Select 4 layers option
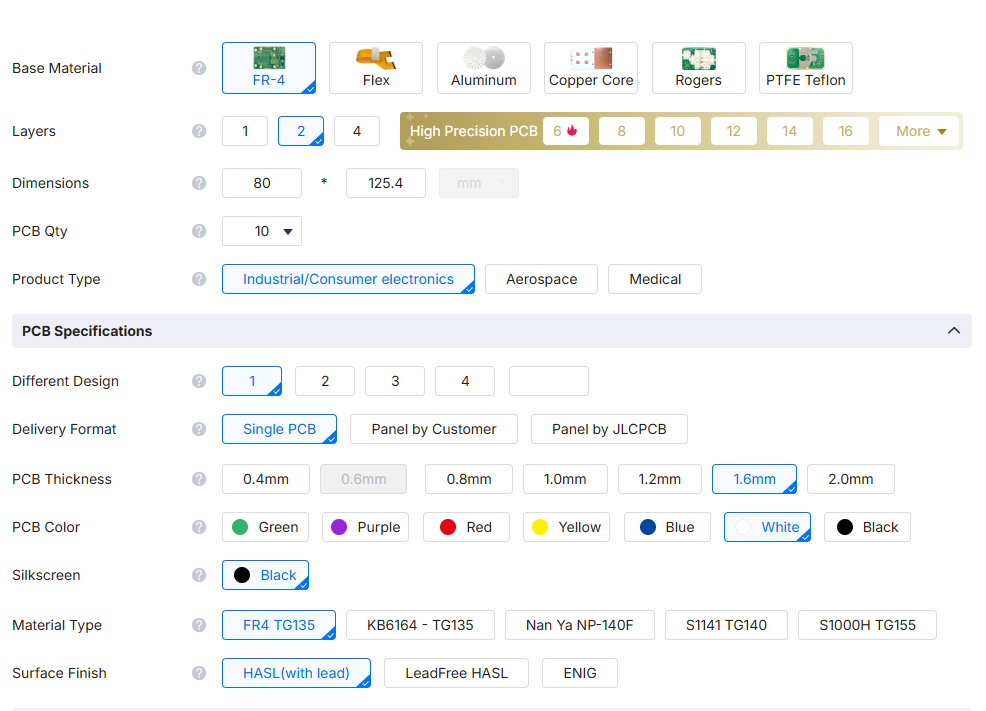 (x=357, y=131)
